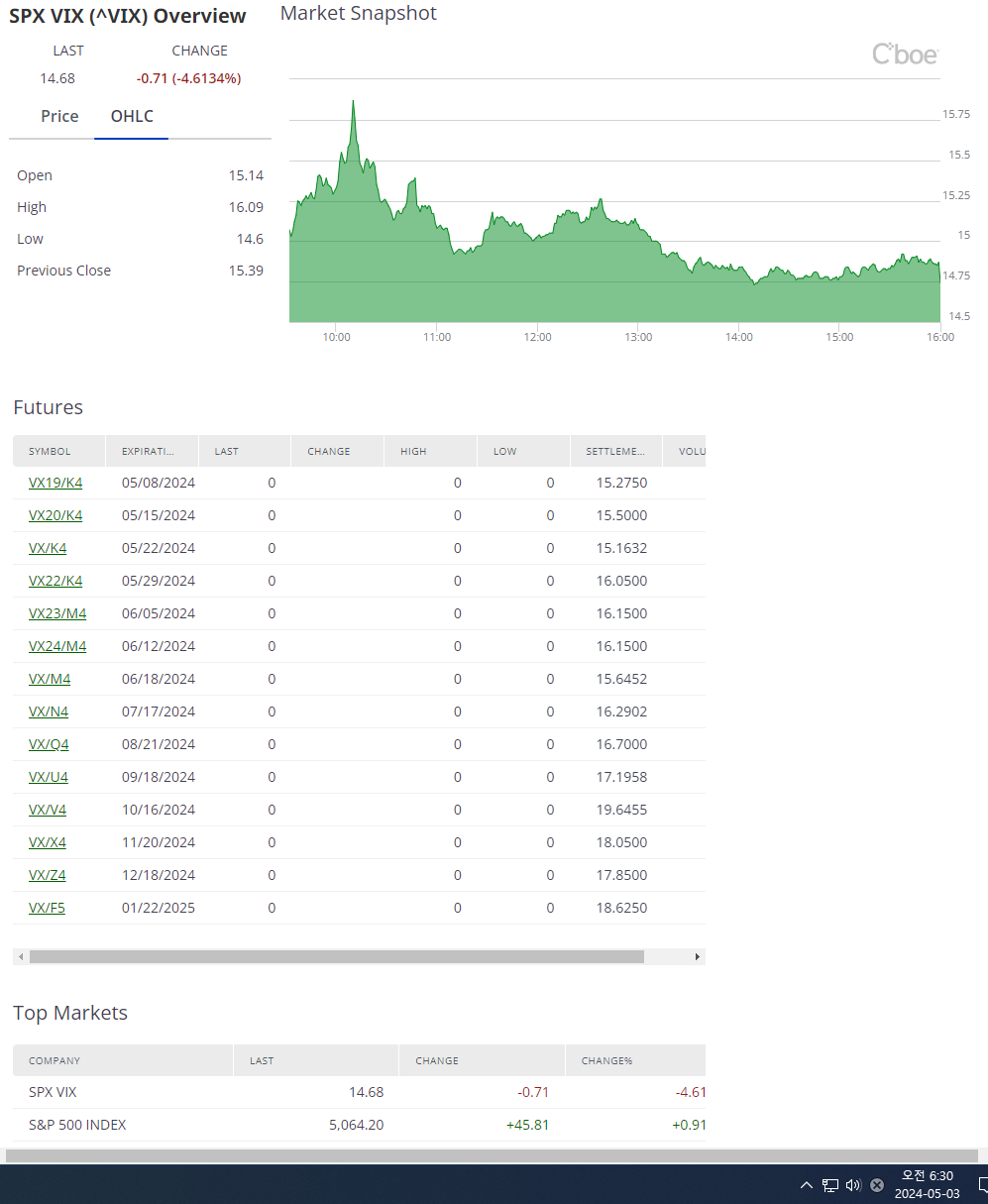Screen dimensions: 988x1204
Task: Click the SETTLEME... column header
Action: [x=616, y=451]
